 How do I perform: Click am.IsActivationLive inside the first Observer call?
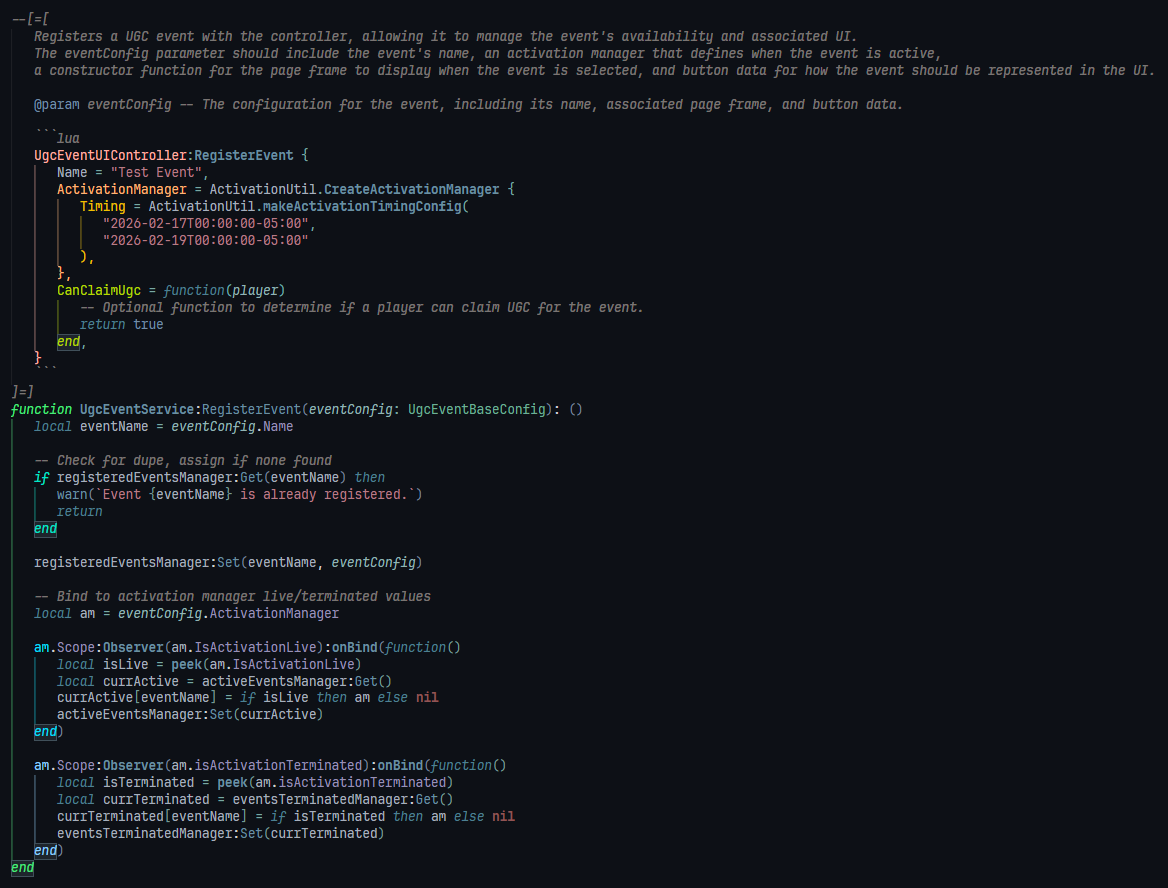point(244,647)
